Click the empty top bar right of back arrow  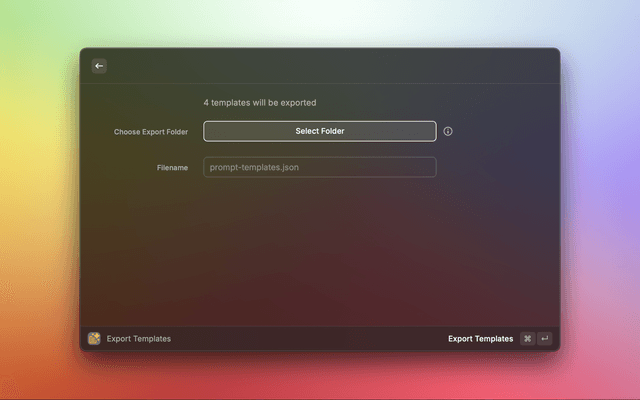(330, 66)
